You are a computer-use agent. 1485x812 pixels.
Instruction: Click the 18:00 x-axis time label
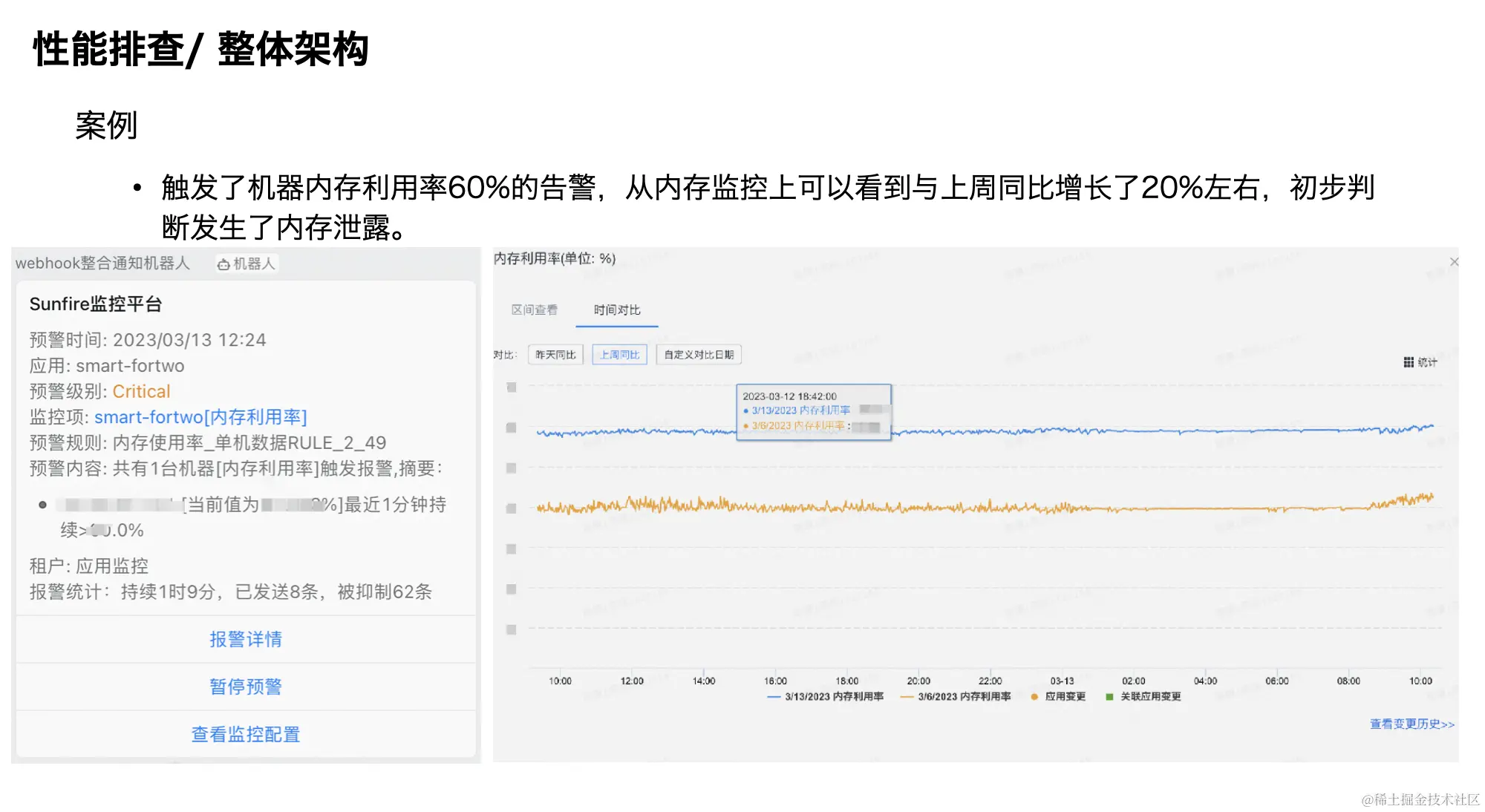click(x=846, y=681)
